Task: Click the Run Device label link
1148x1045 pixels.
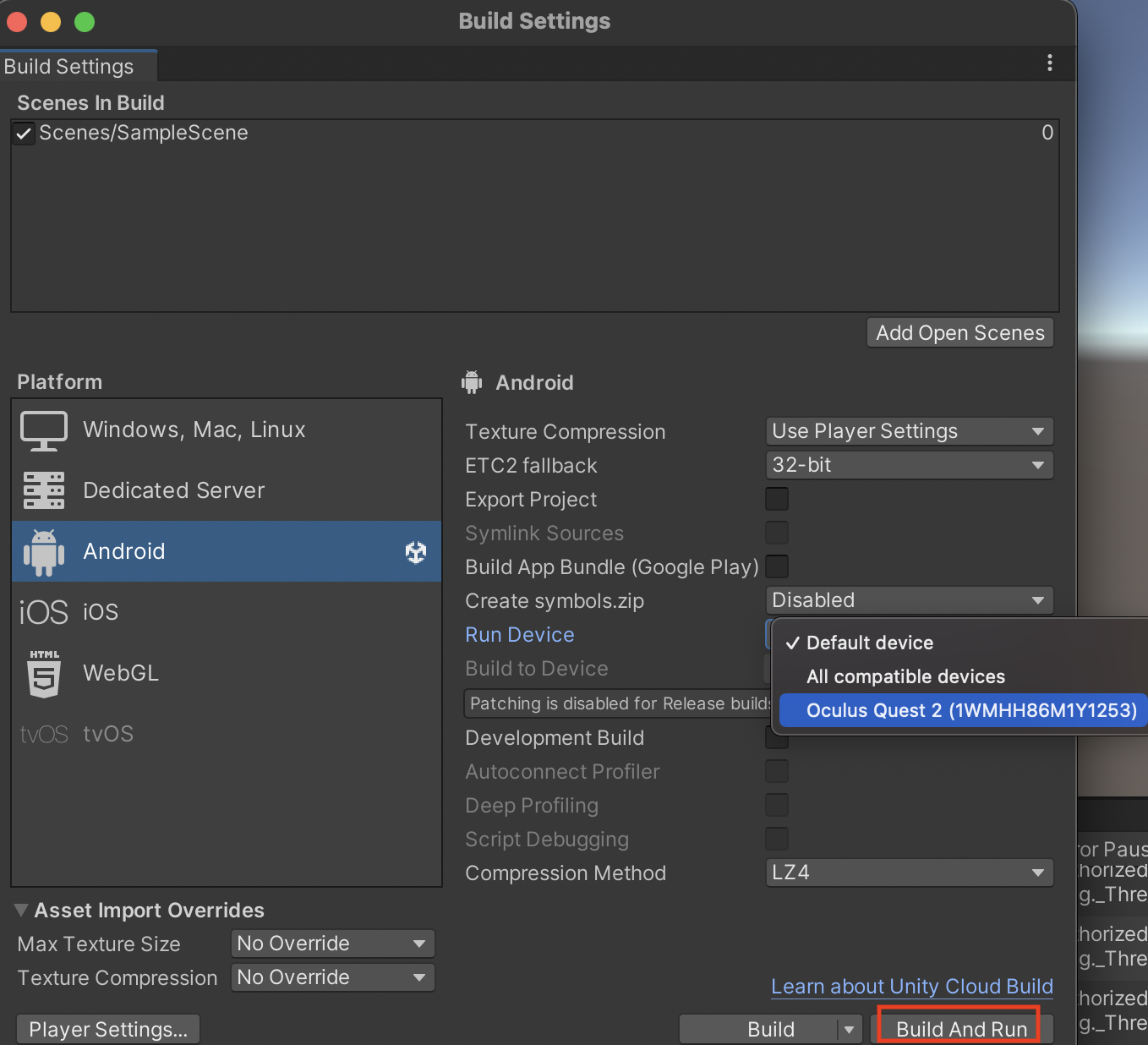Action: pyautogui.click(x=520, y=635)
